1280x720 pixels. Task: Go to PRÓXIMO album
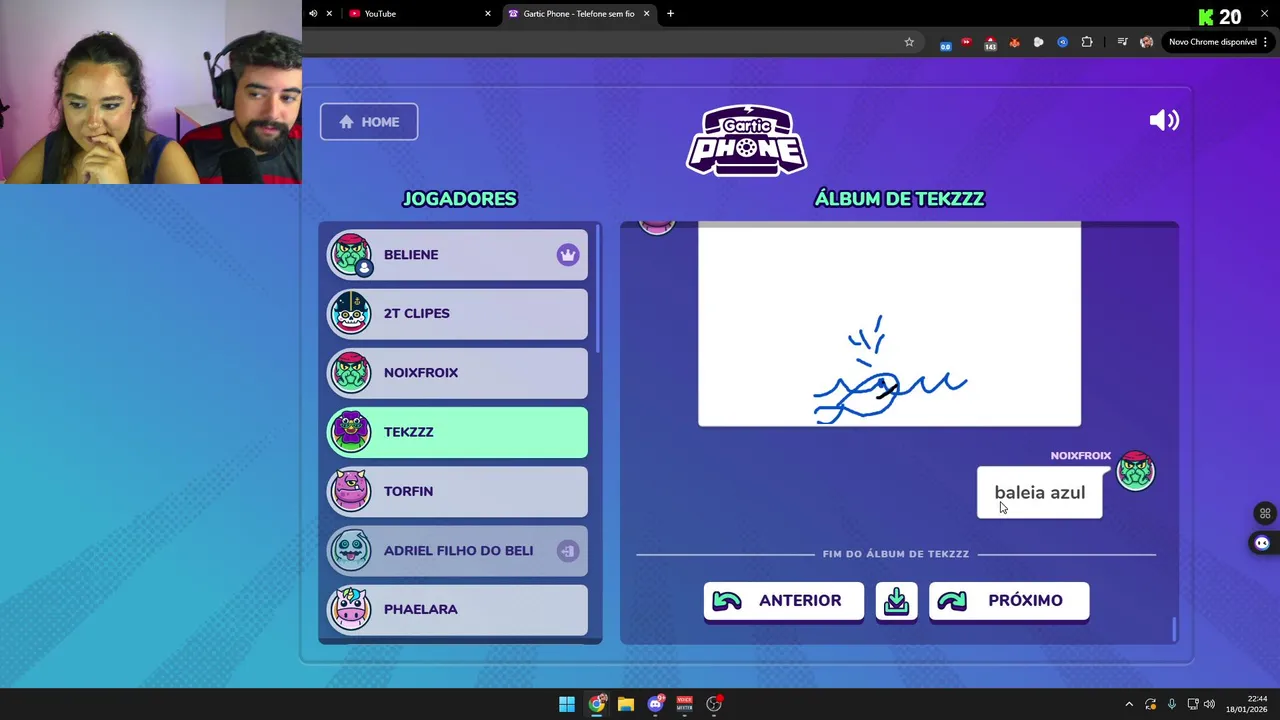click(x=1009, y=601)
